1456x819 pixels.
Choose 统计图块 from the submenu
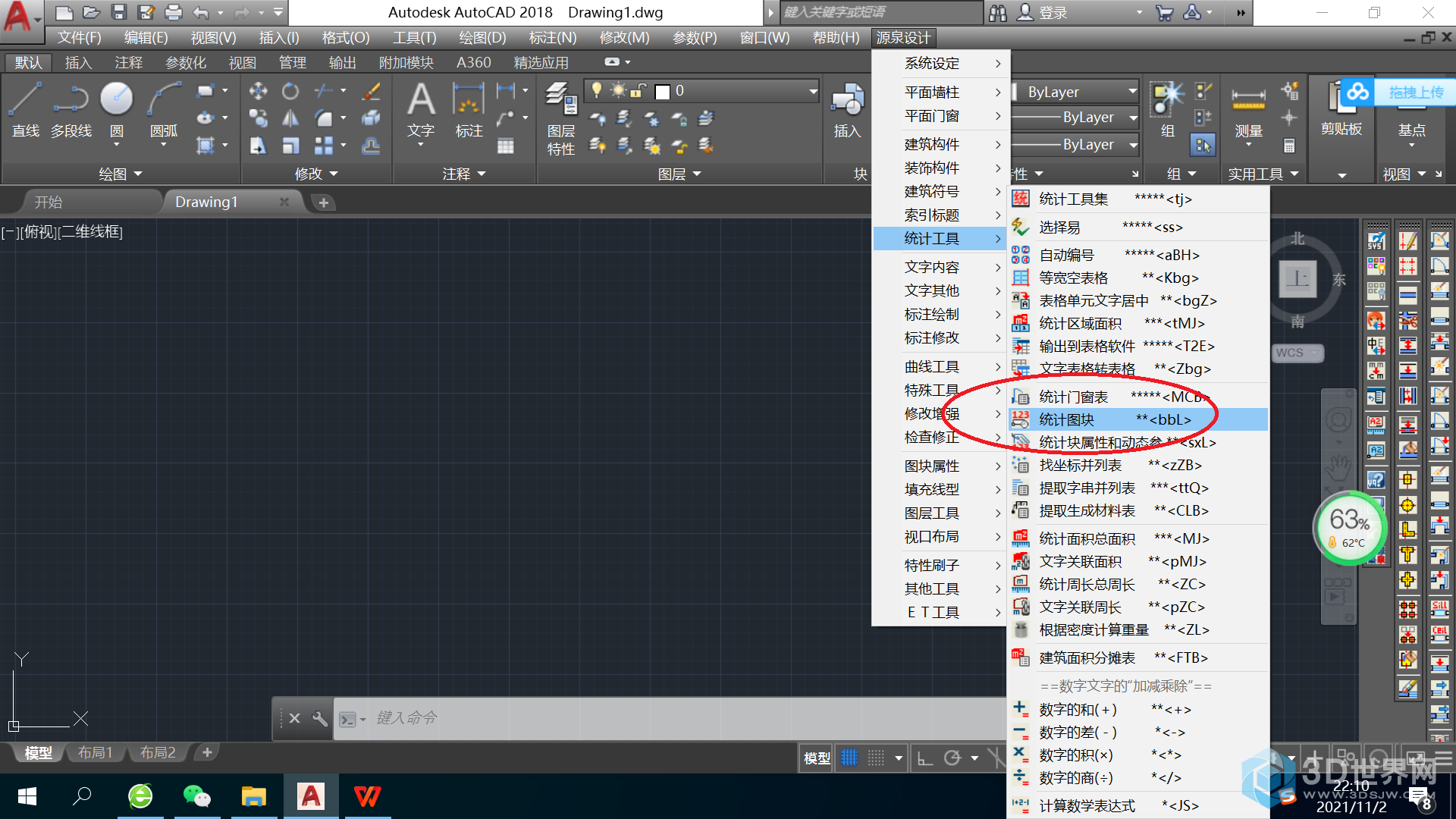coord(1138,419)
